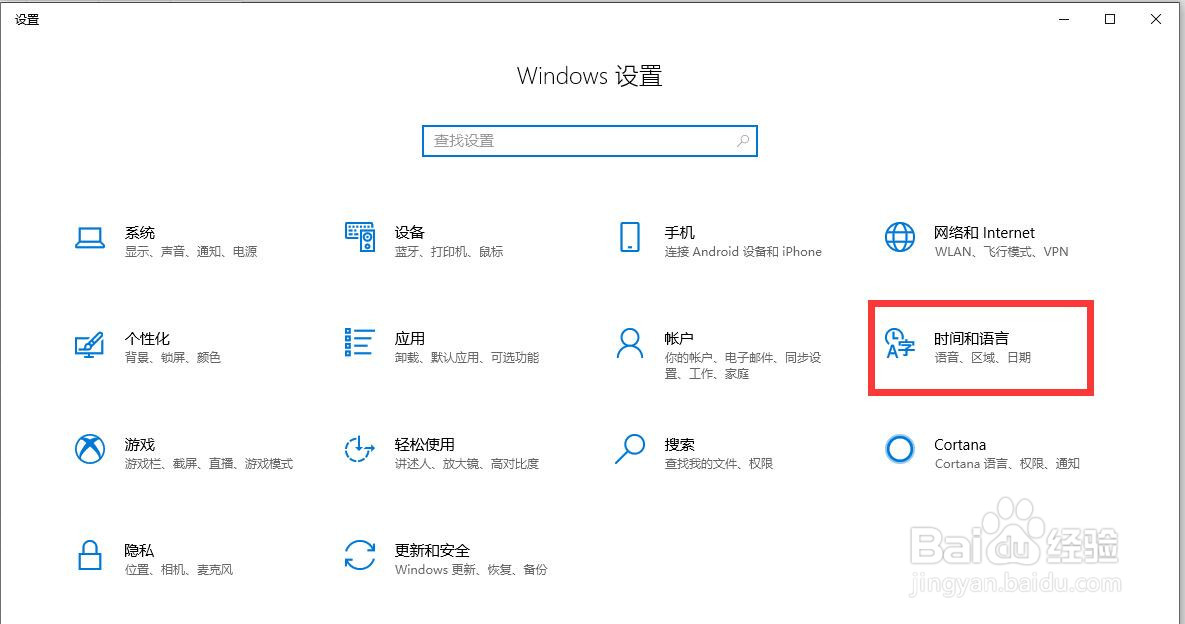This screenshot has width=1185, height=624.
Task: Select the 个性化 category title
Action: 147,338
